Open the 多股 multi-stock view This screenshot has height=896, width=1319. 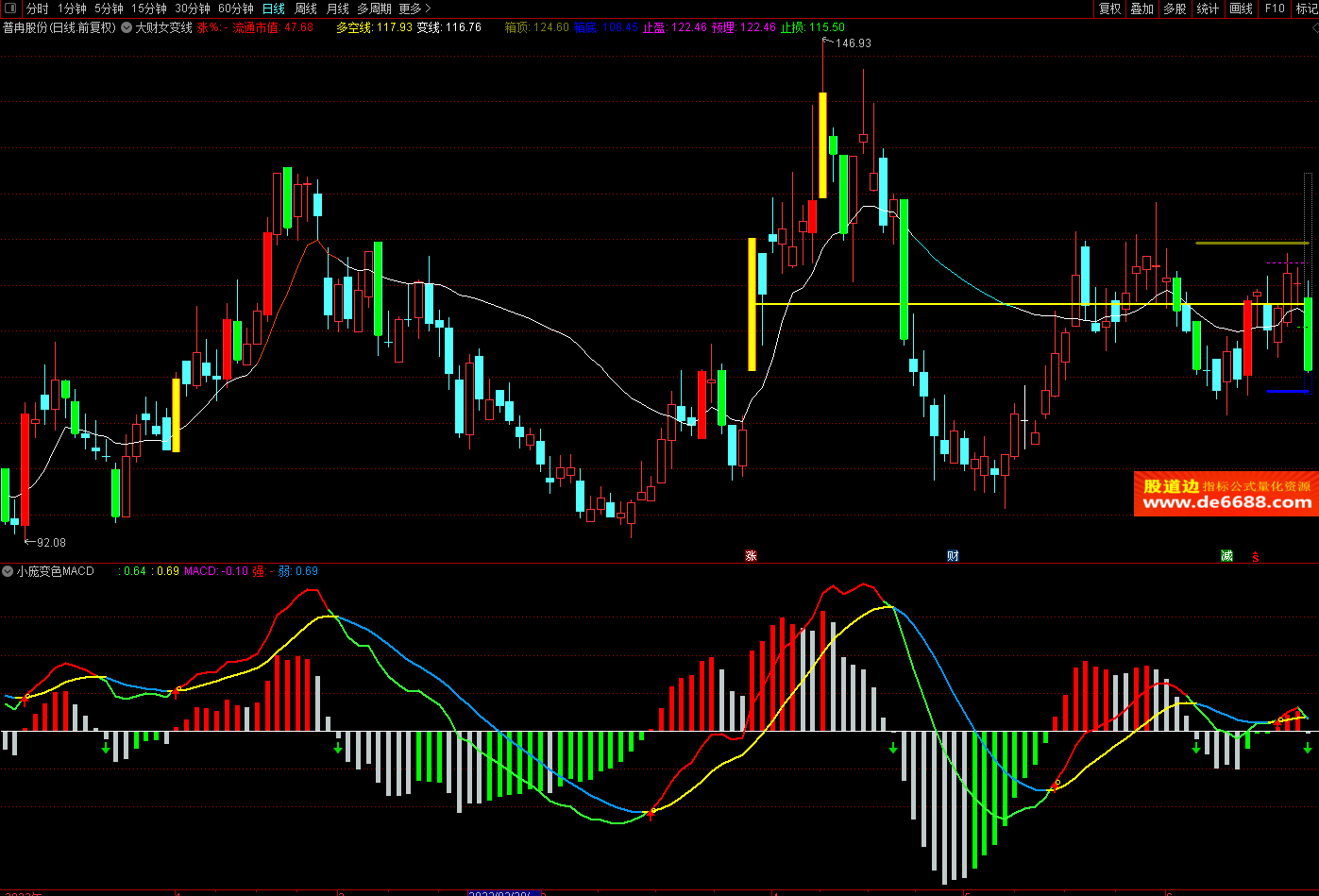click(x=1175, y=8)
